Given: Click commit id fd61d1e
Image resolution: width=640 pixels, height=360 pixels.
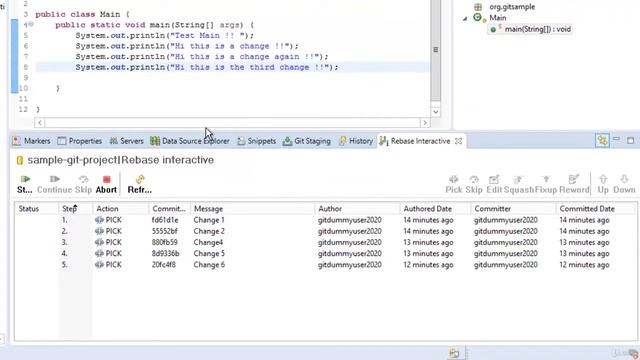Looking at the screenshot, I should tap(165, 220).
